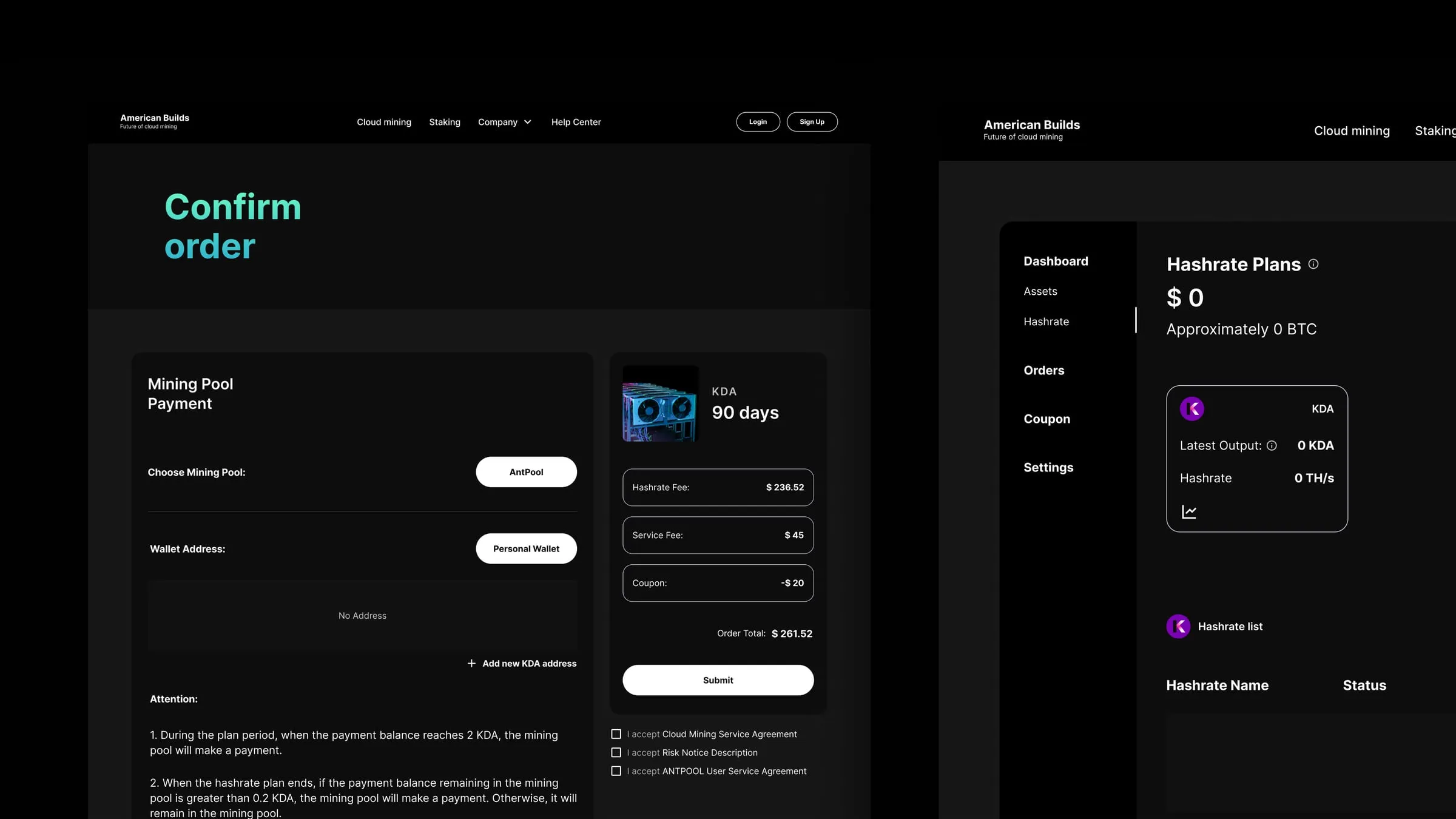Click the Sign Up button
Image resolution: width=1456 pixels, height=819 pixels.
[812, 122]
